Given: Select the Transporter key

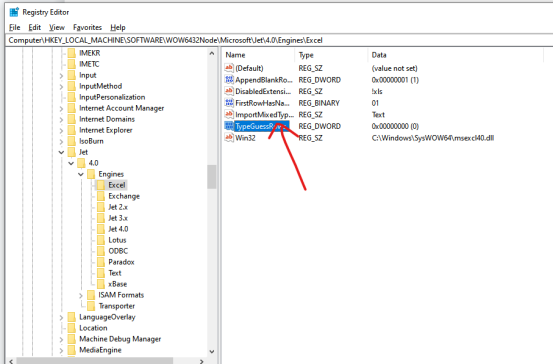Looking at the screenshot, I should 117,306.
